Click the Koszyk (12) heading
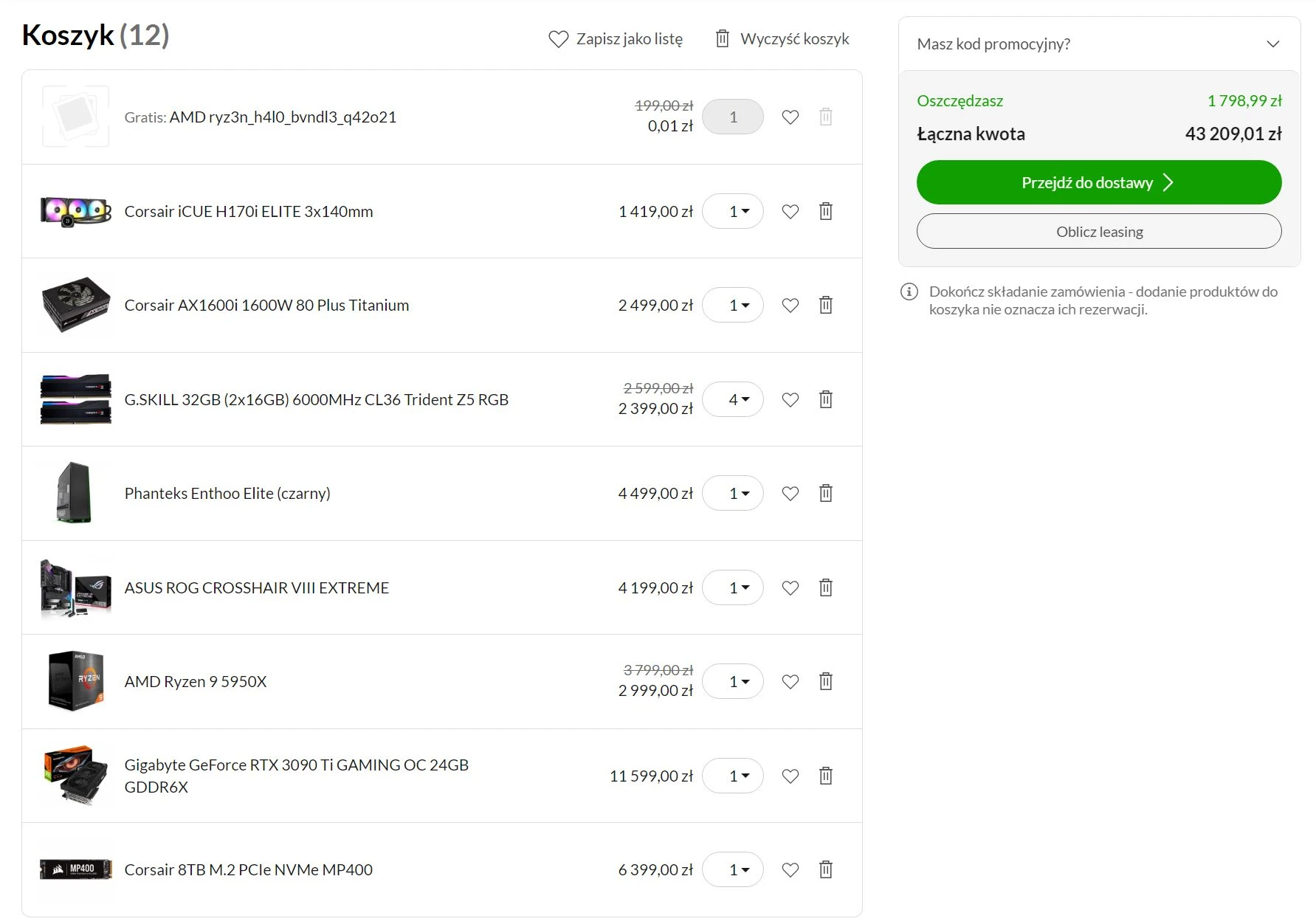1316x924 pixels. tap(96, 35)
